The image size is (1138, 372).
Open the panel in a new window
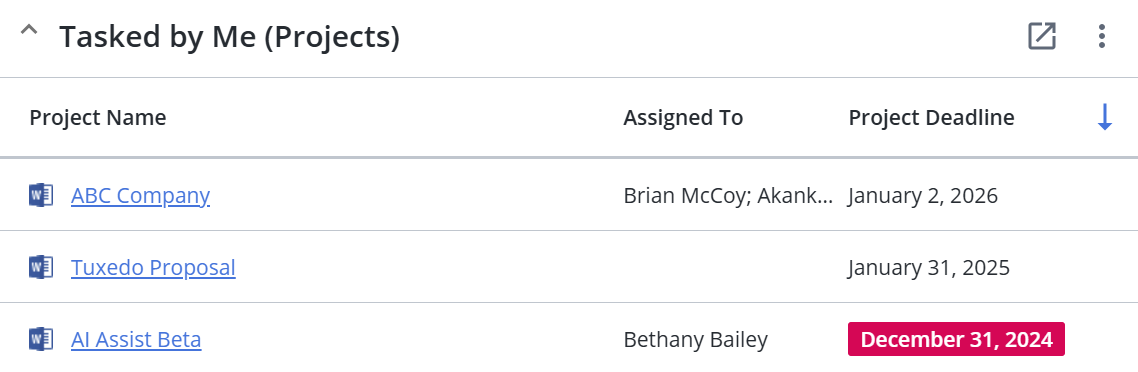click(1041, 36)
